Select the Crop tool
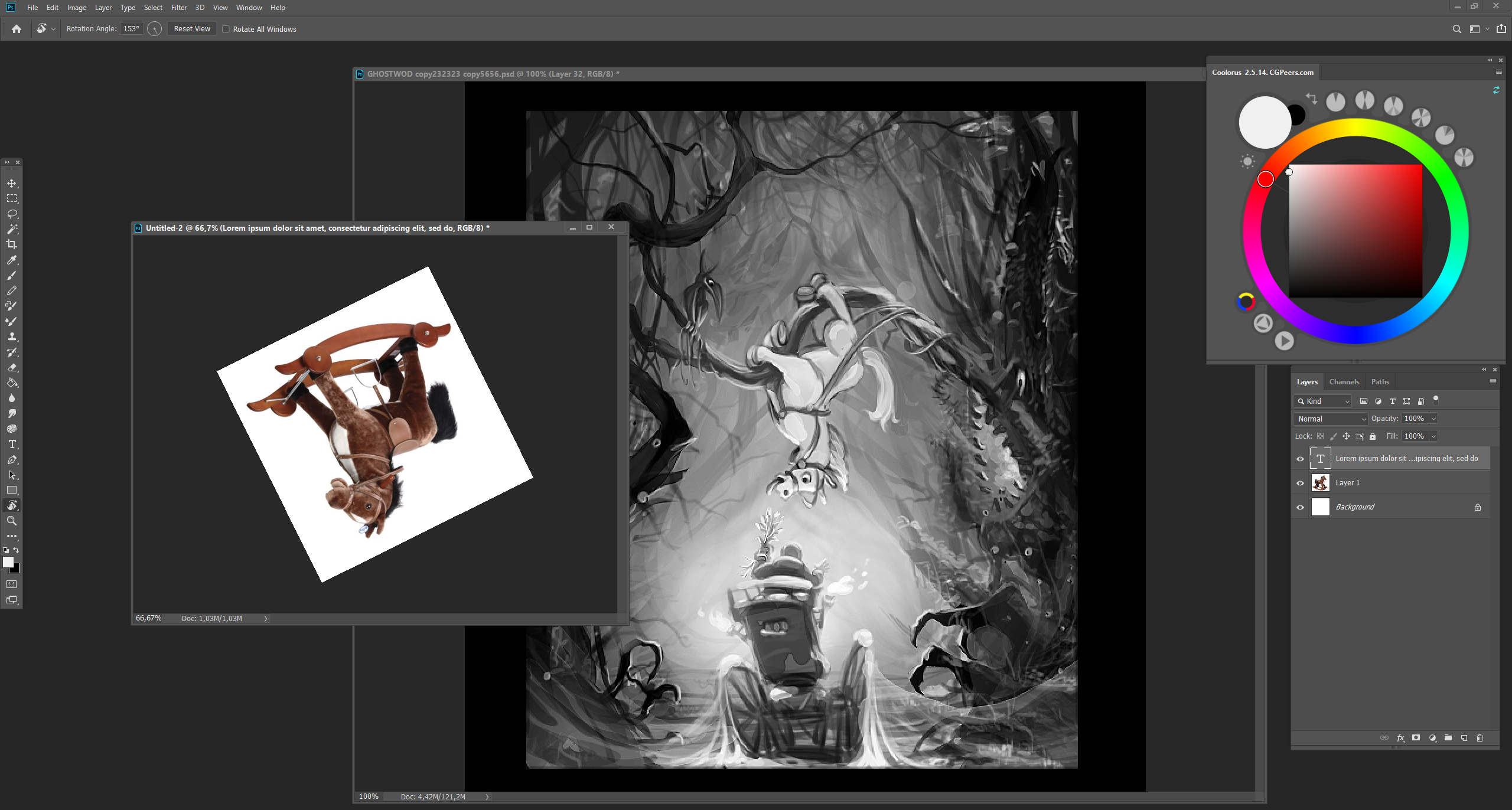 pyautogui.click(x=12, y=244)
